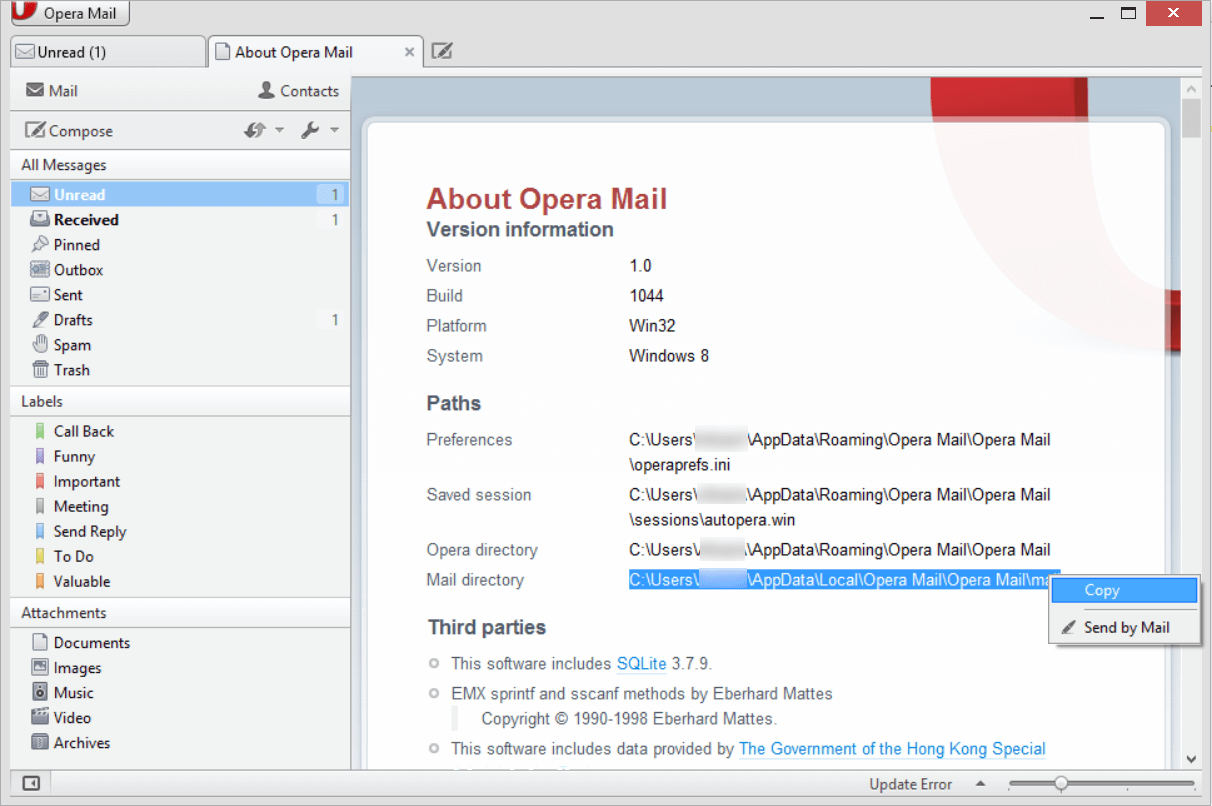
Task: Select the Valuable label
Action: [x=180, y=581]
